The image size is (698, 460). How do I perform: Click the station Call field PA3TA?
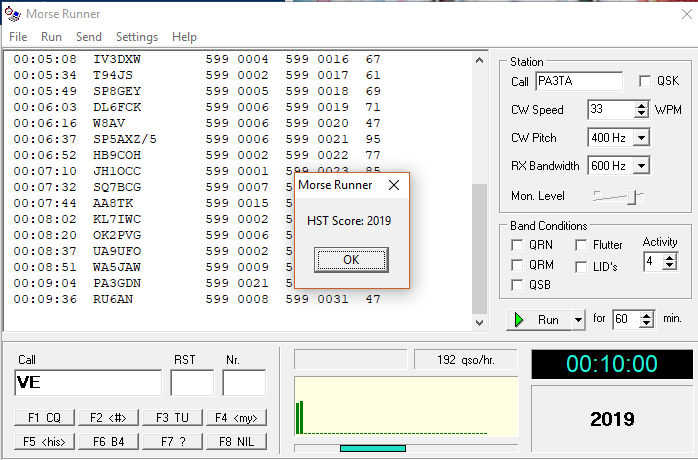pyautogui.click(x=579, y=81)
